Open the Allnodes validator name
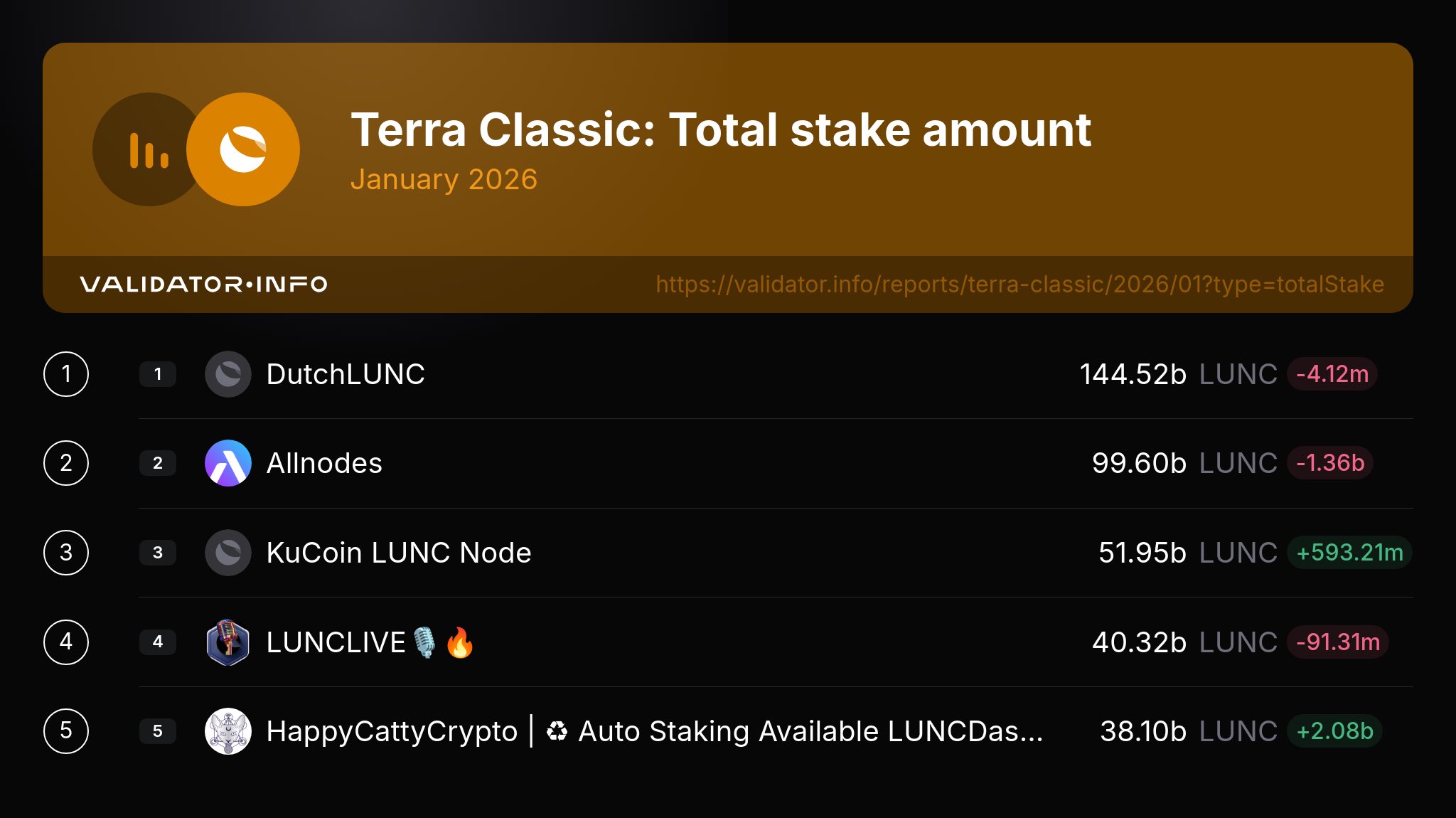This screenshot has width=1456, height=818. pos(324,463)
